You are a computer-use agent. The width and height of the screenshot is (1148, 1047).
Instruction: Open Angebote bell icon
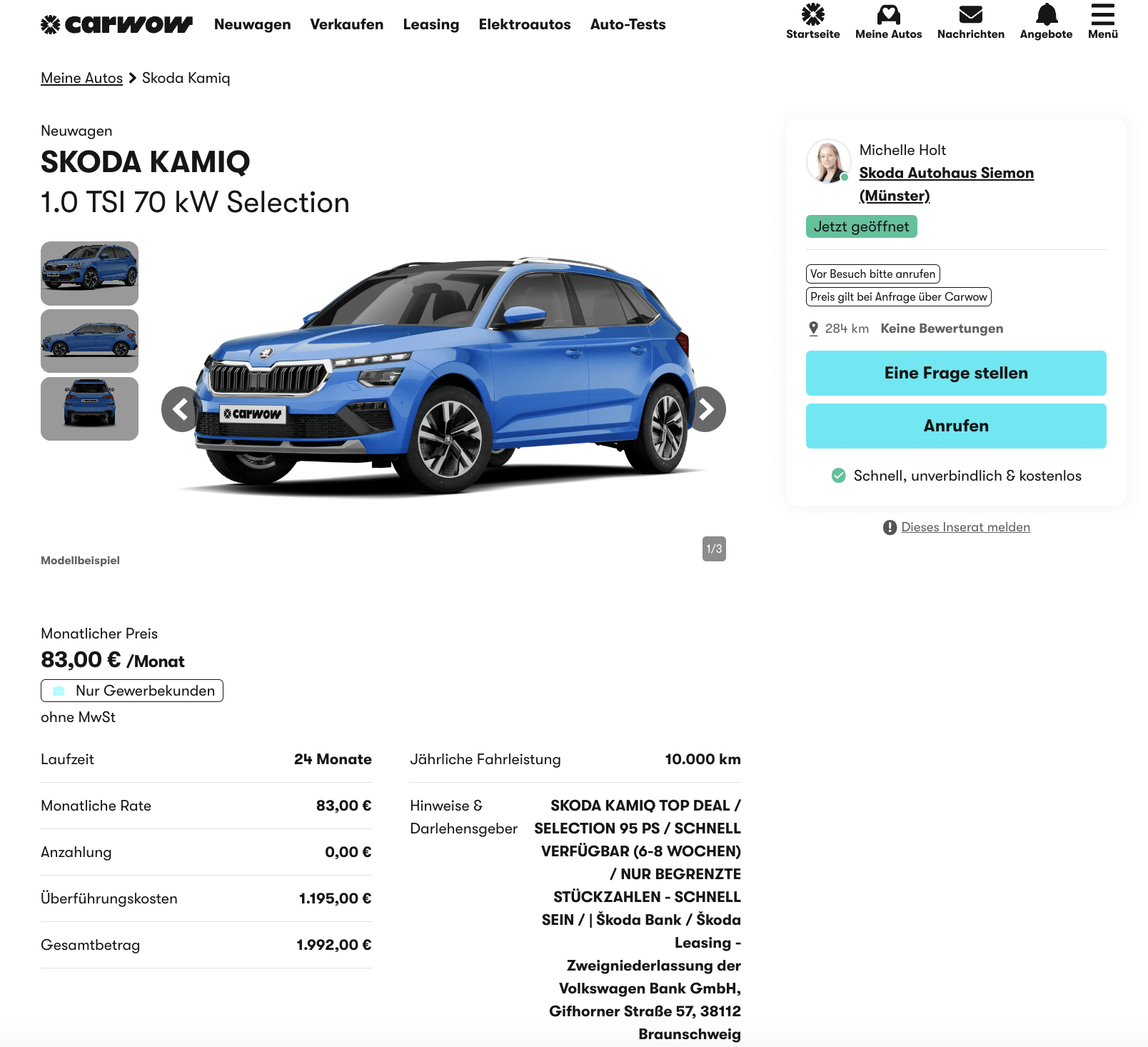[x=1046, y=14]
